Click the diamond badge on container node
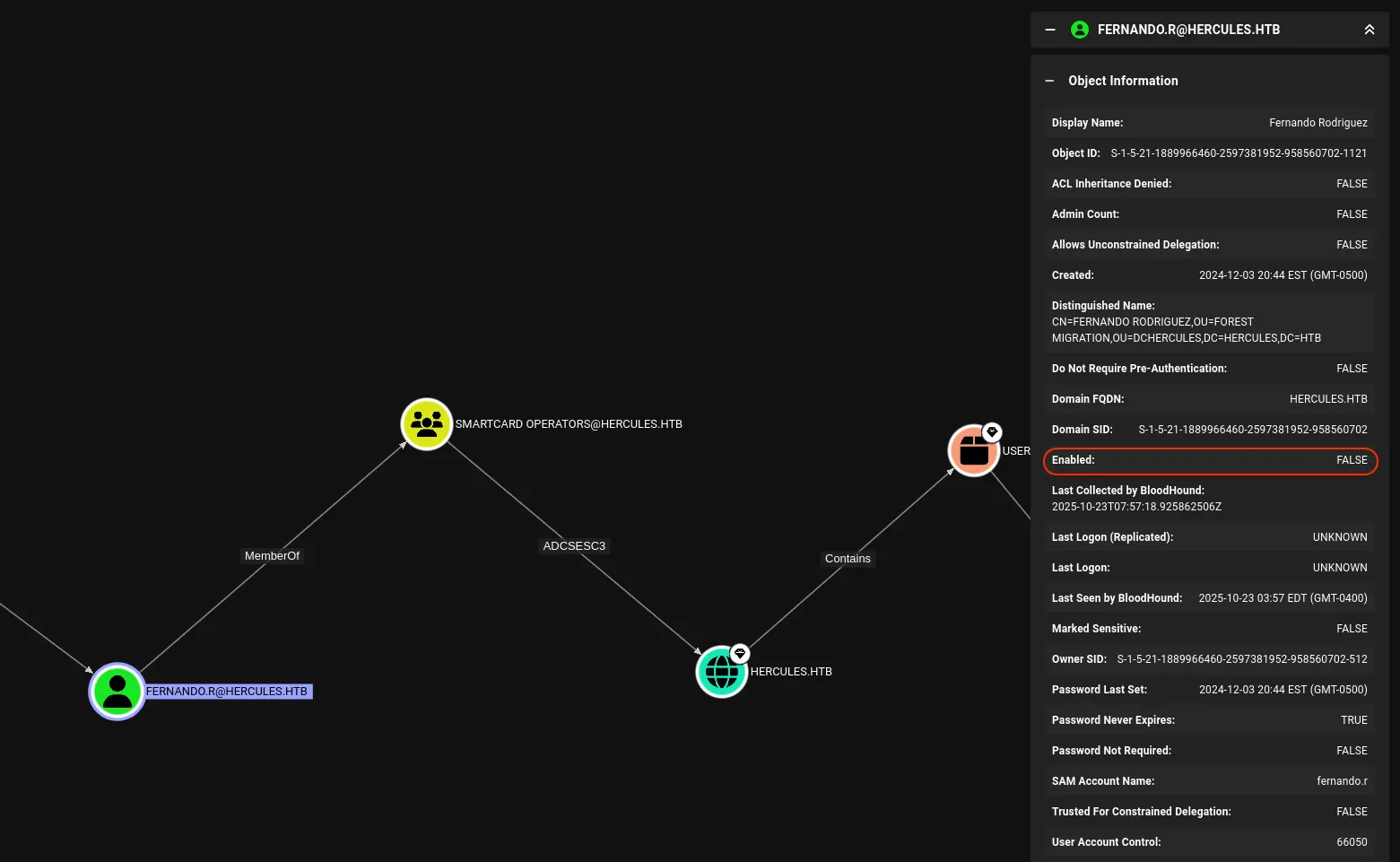Image resolution: width=1400 pixels, height=862 pixels. (992, 432)
